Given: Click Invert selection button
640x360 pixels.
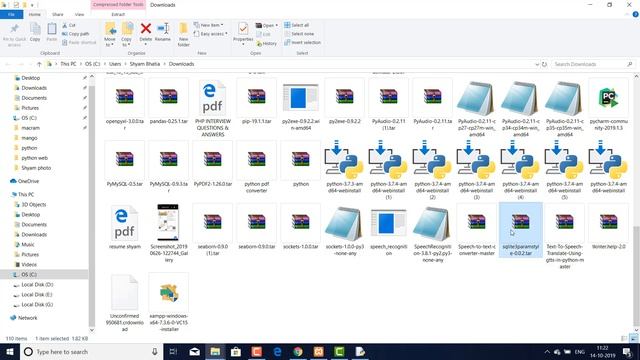Looking at the screenshot, I should [x=302, y=42].
